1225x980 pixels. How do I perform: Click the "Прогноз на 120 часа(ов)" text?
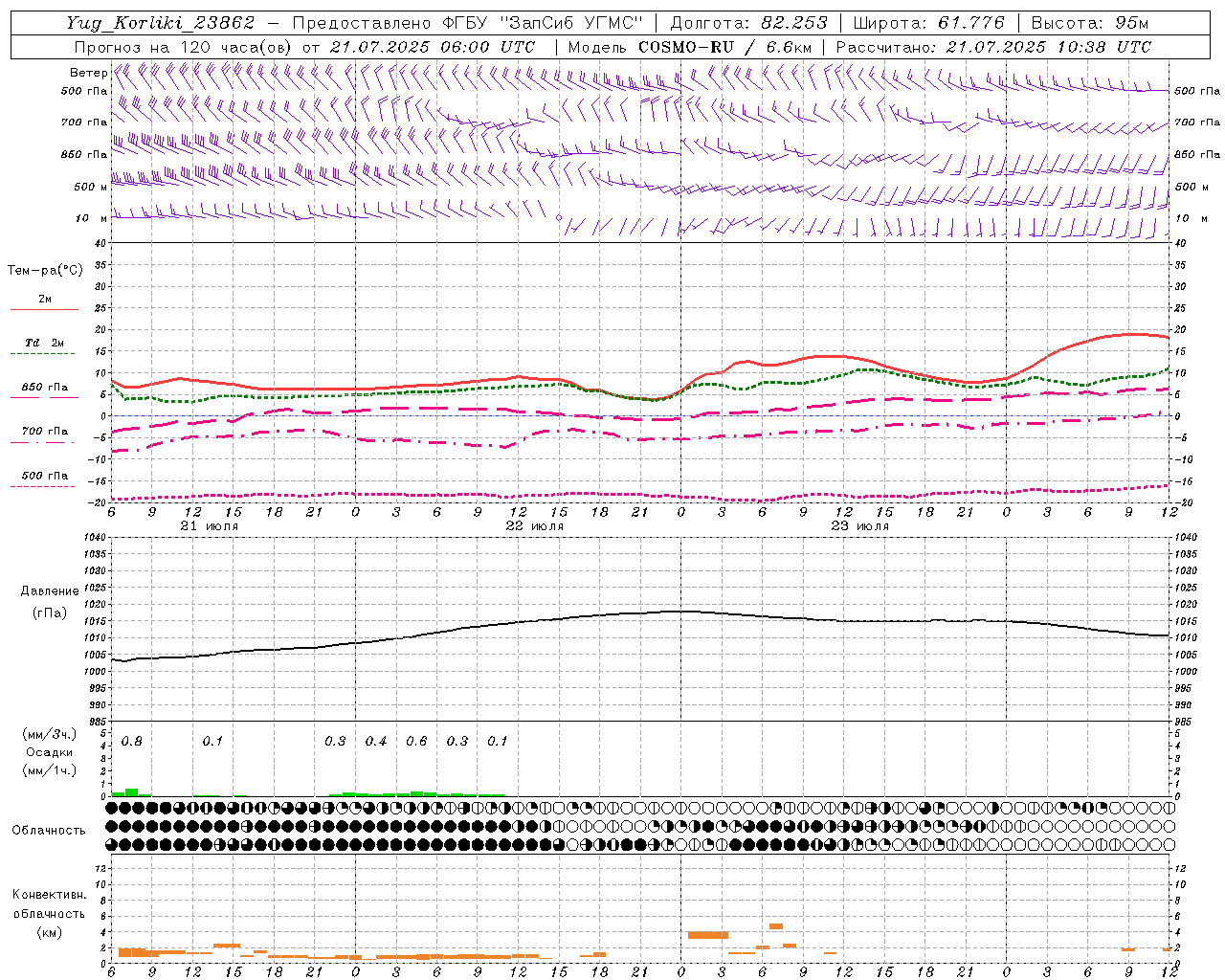coord(184,47)
